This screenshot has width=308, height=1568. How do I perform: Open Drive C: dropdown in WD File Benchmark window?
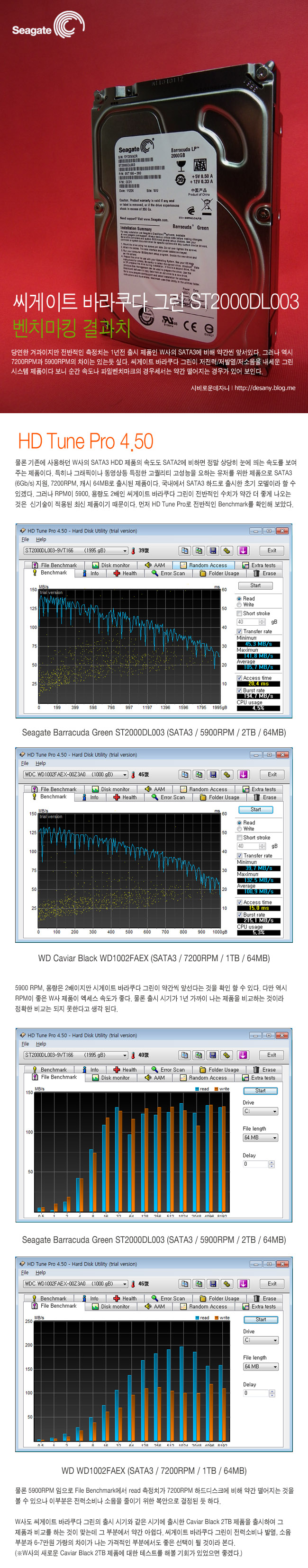[x=261, y=1340]
